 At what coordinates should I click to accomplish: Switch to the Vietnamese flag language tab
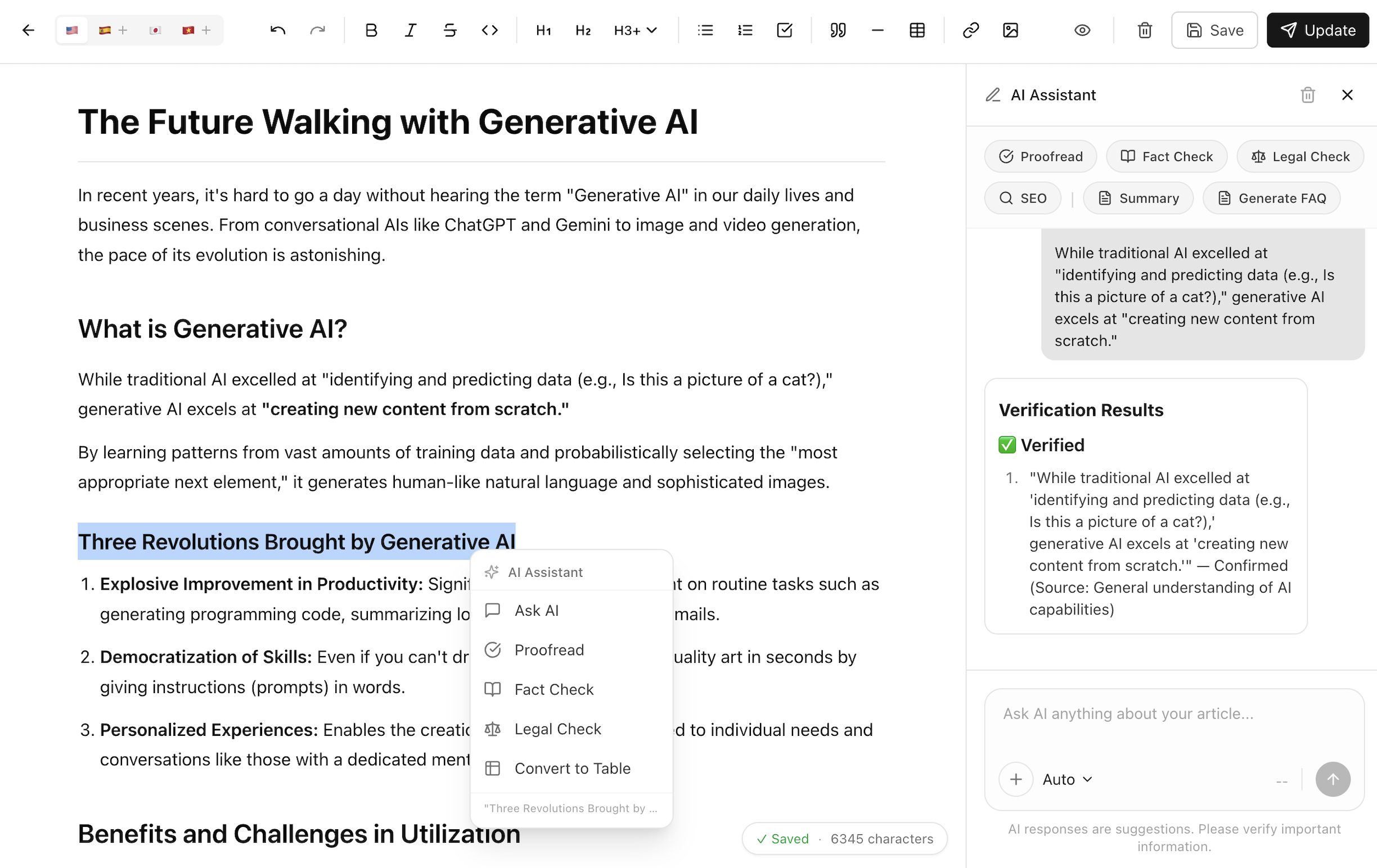(x=188, y=30)
